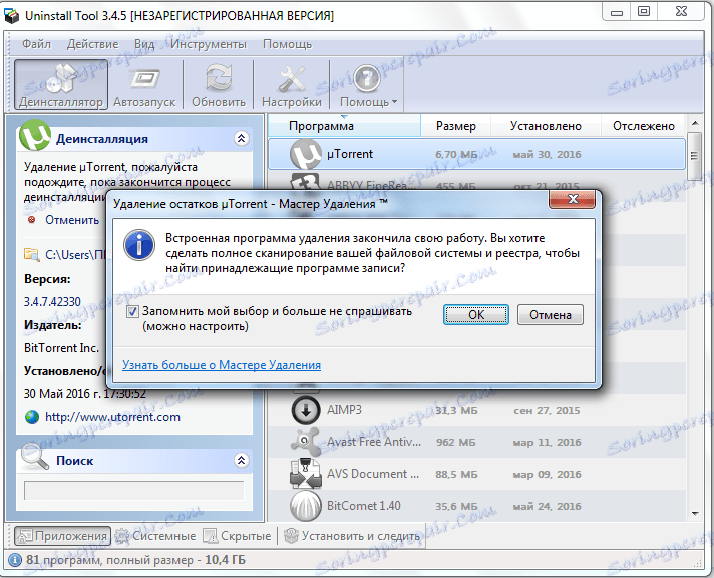
Task: Click the 'сен 27, 2015' date cell
Action: tap(546, 410)
